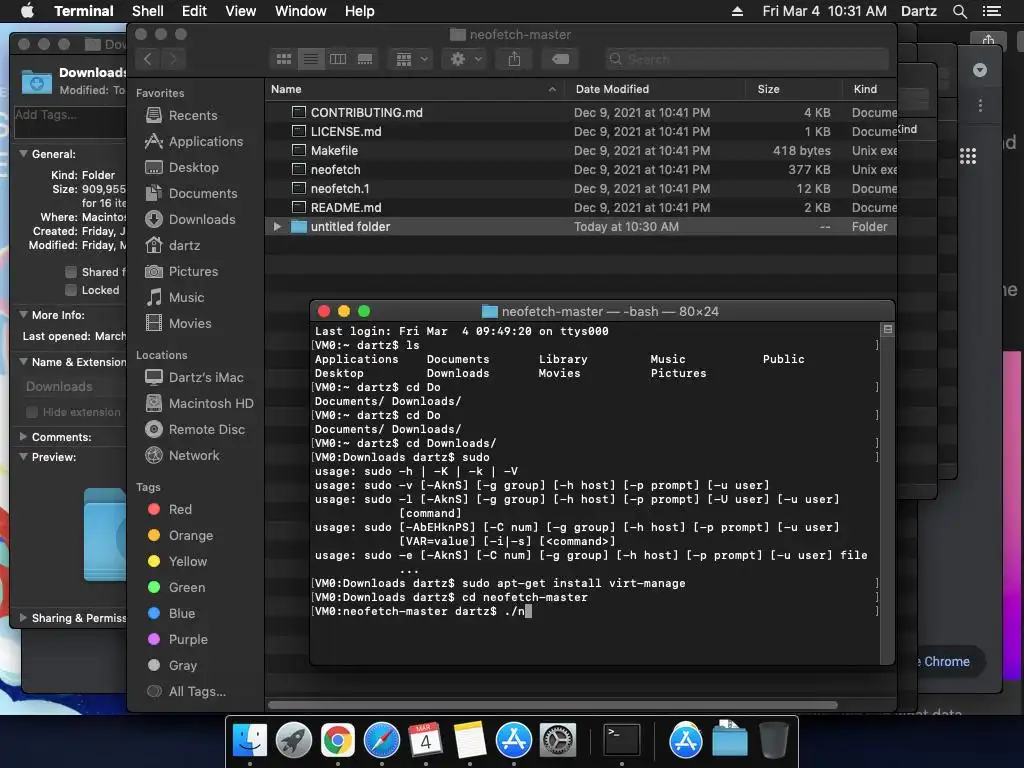Open the Finder action gear menu

(466, 59)
